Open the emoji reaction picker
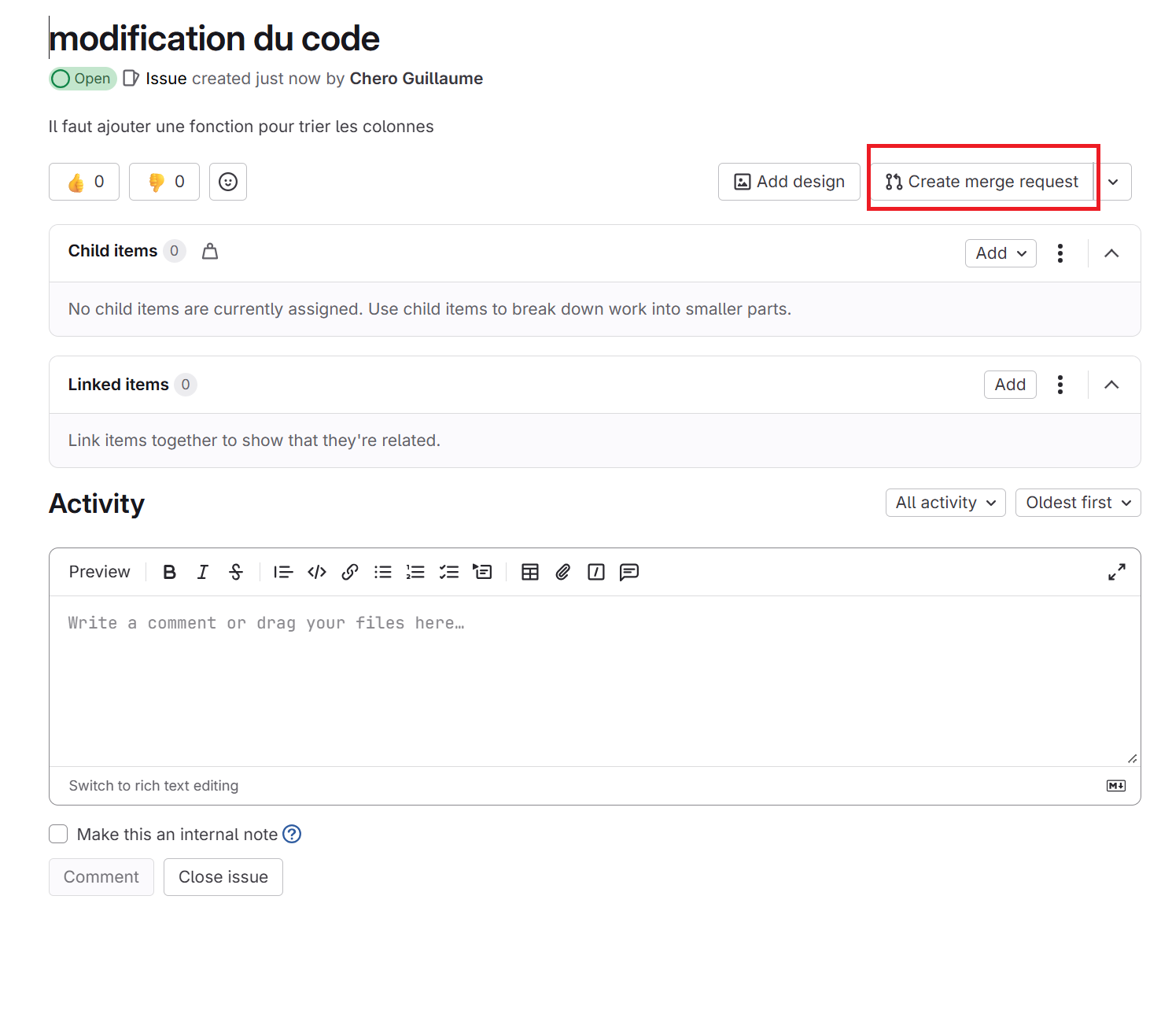 point(228,182)
